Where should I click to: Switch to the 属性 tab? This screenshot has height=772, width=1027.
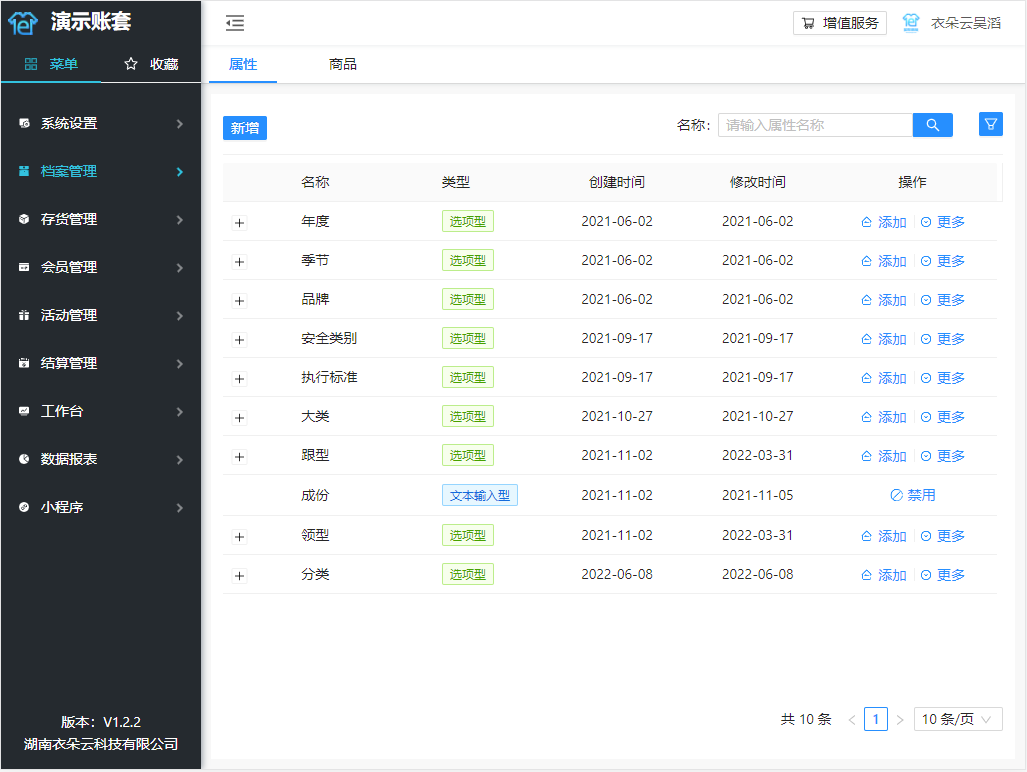tap(243, 64)
